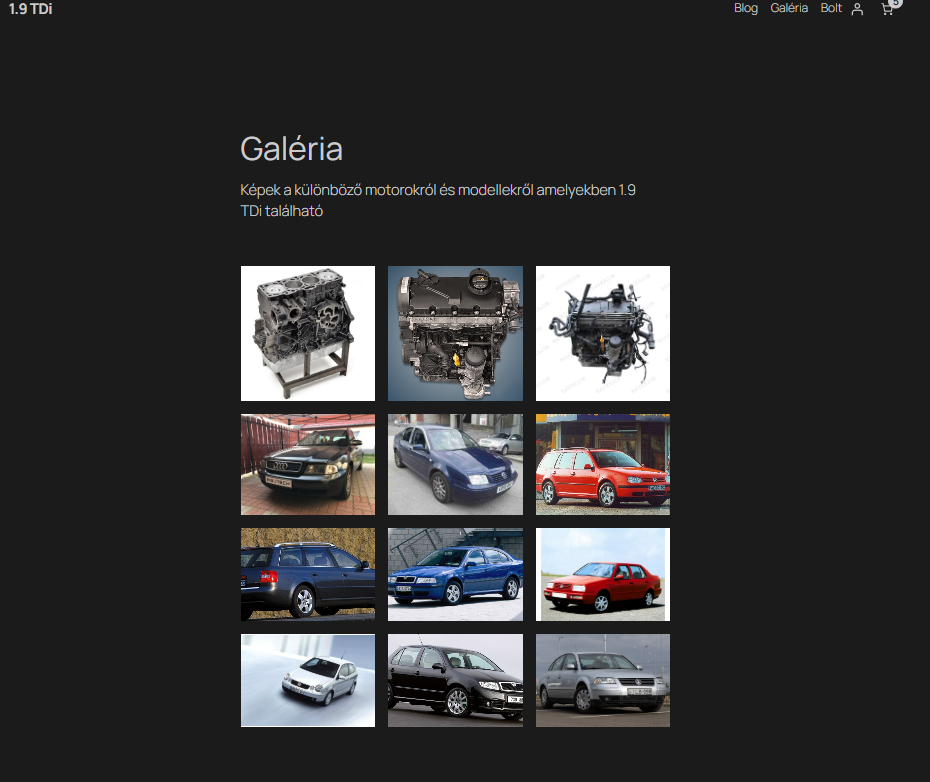Click the 1.9 TDi site logo
The height and width of the screenshot is (782, 930).
coord(31,9)
